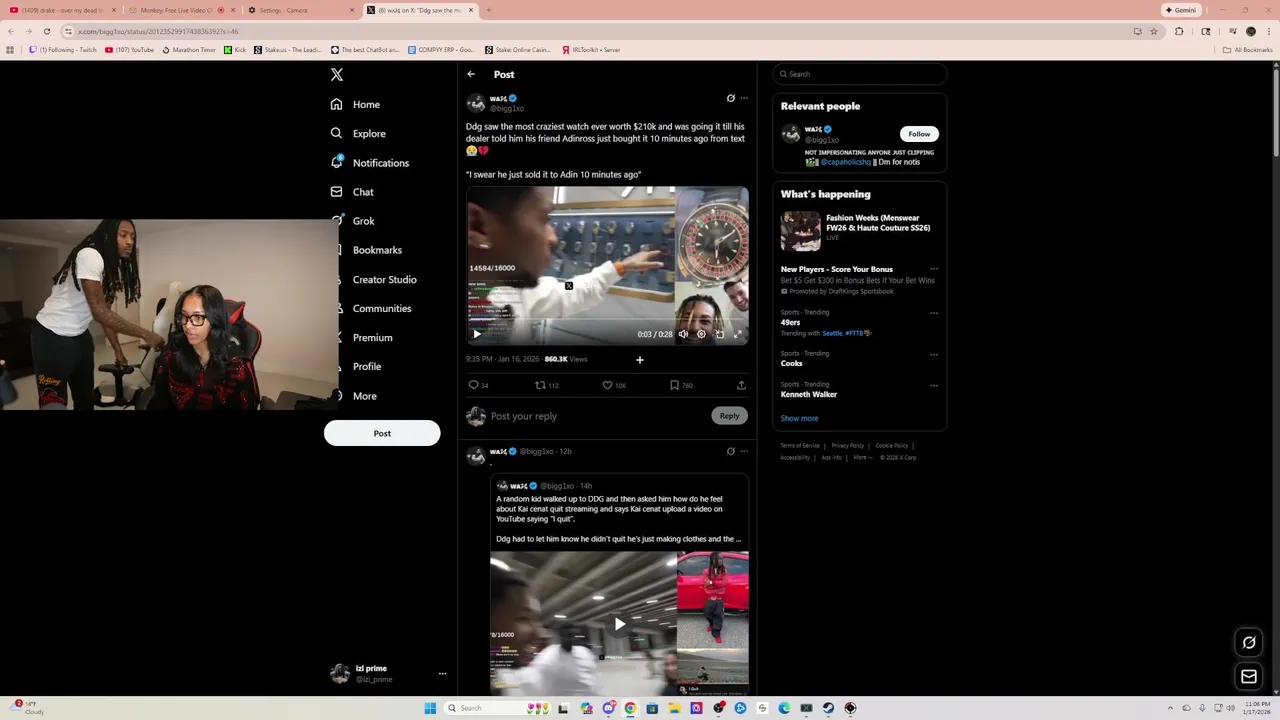Open Notifications in the sidebar

[x=381, y=163]
